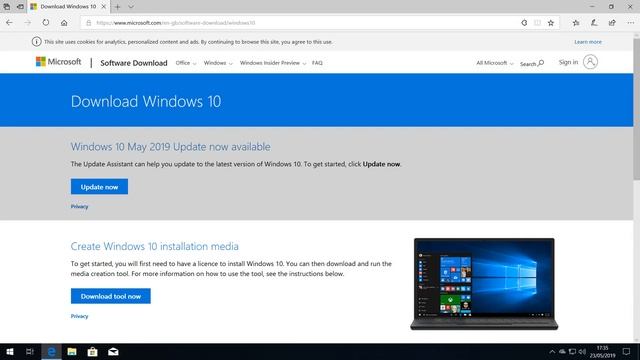Add notes to this page
The image size is (640, 360).
click(594, 23)
